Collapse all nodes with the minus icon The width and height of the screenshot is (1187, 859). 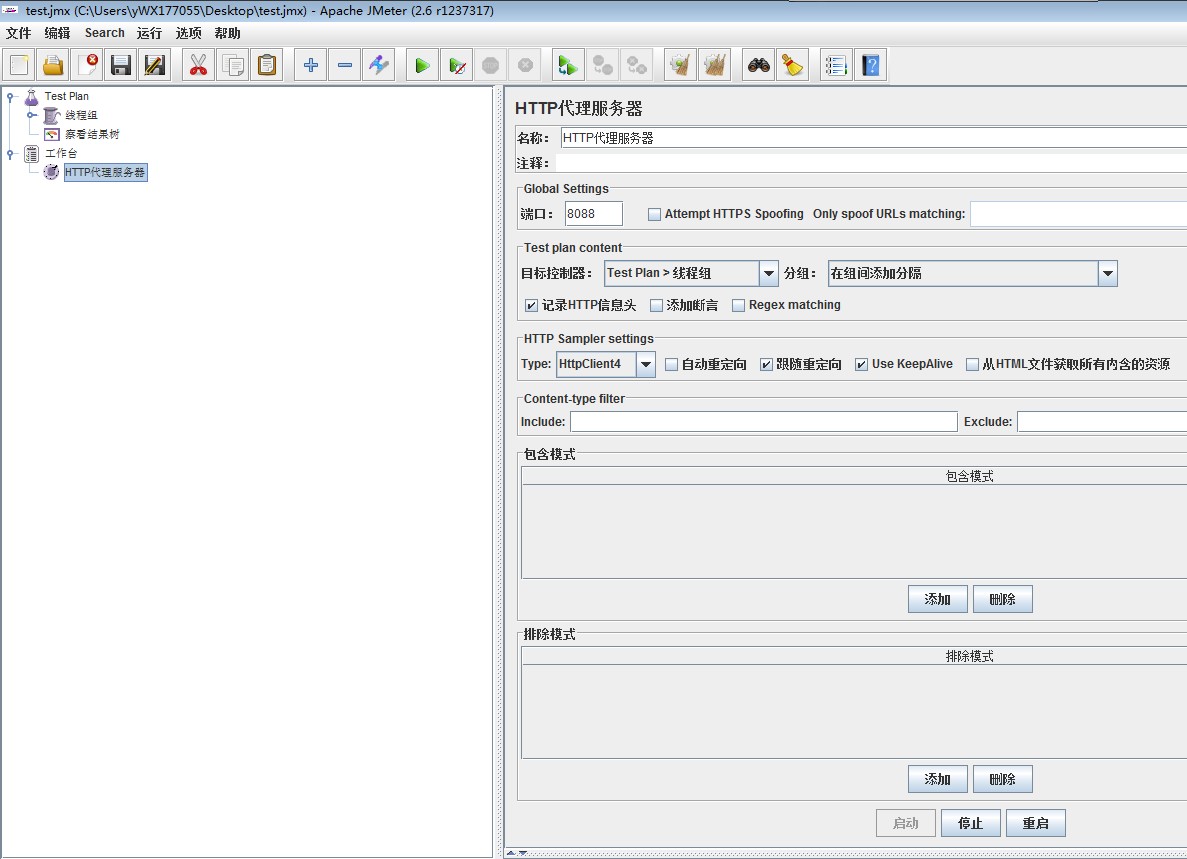[x=344, y=65]
